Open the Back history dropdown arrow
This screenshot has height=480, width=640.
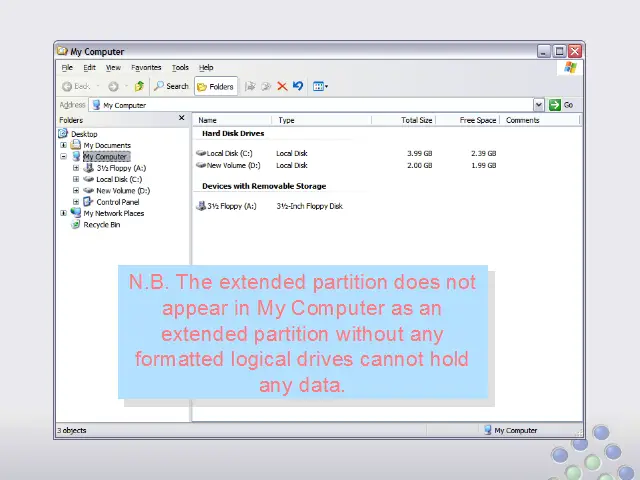click(x=98, y=86)
